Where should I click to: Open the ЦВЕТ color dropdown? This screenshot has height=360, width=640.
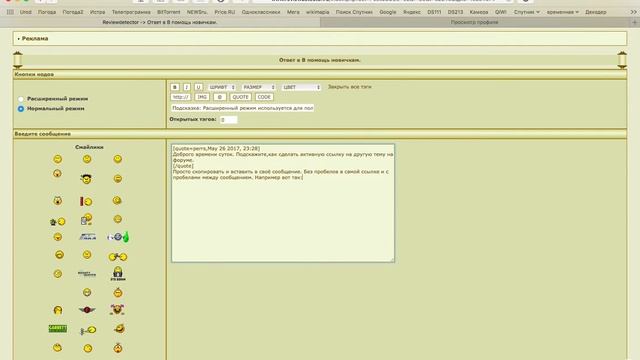click(x=301, y=87)
